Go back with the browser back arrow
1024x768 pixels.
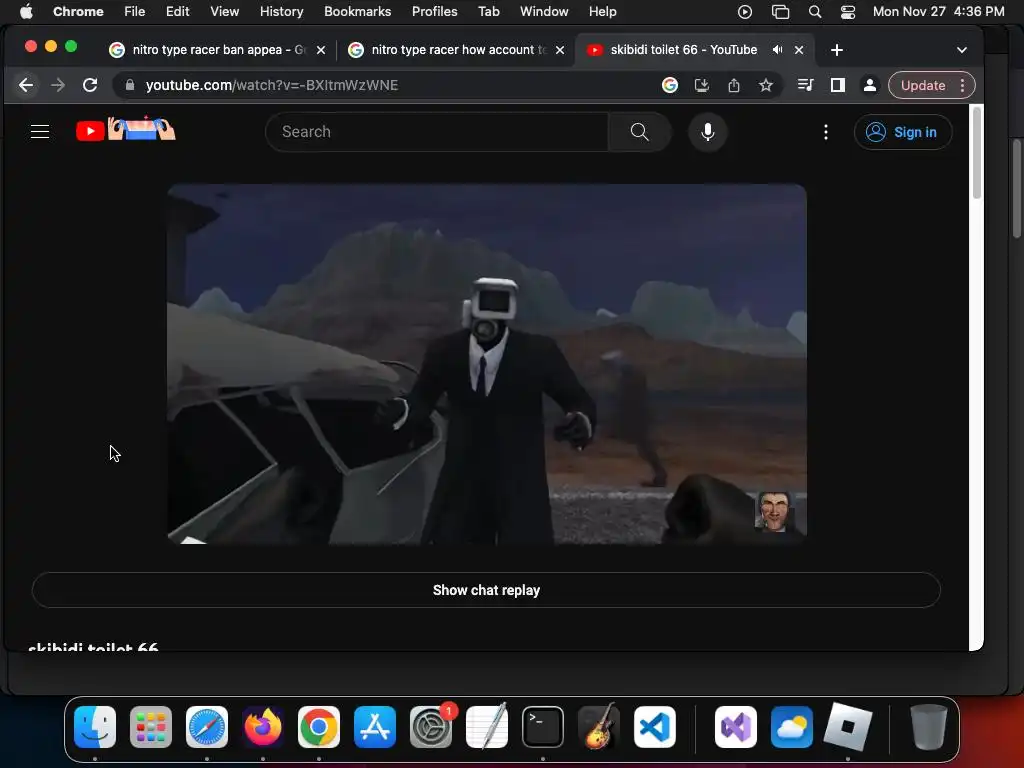pos(25,85)
